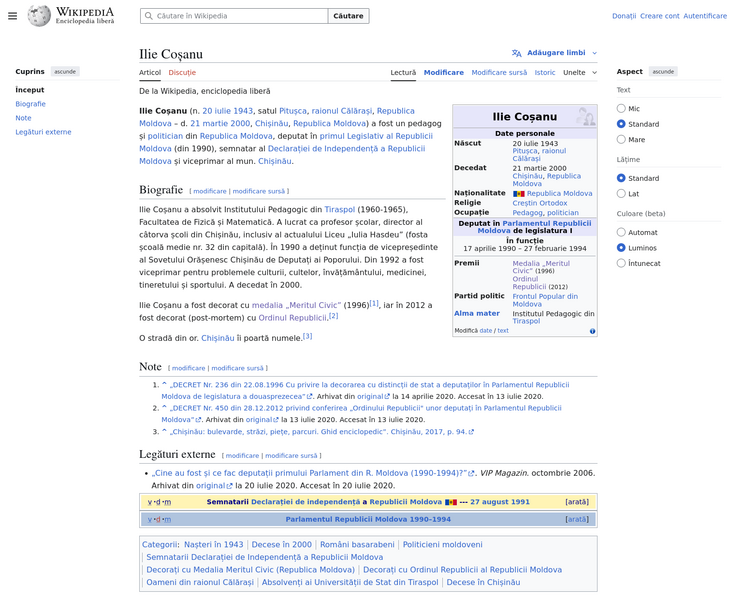Switch to the Discuție tab
744x600 pixels.
click(x=182, y=73)
